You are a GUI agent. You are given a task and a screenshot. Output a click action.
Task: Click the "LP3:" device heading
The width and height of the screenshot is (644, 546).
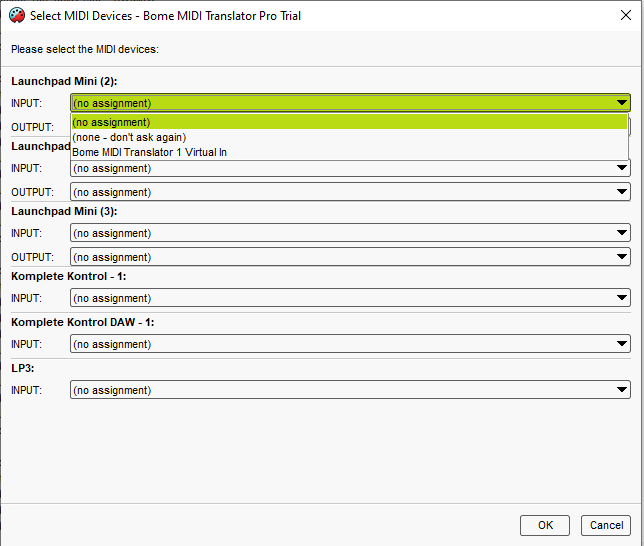pyautogui.click(x=24, y=368)
